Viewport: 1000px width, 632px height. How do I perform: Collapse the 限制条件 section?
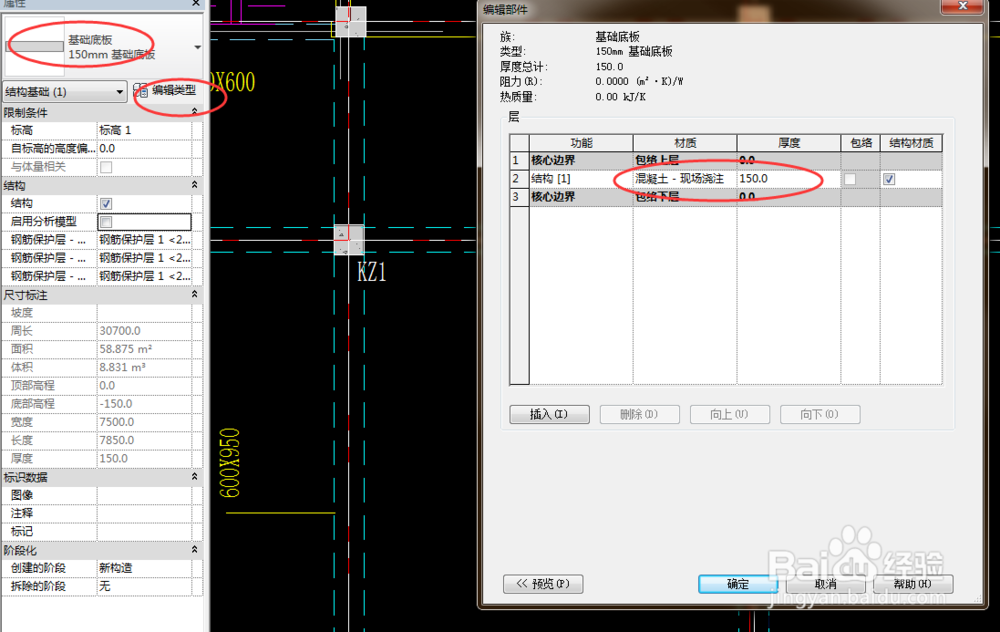(195, 112)
